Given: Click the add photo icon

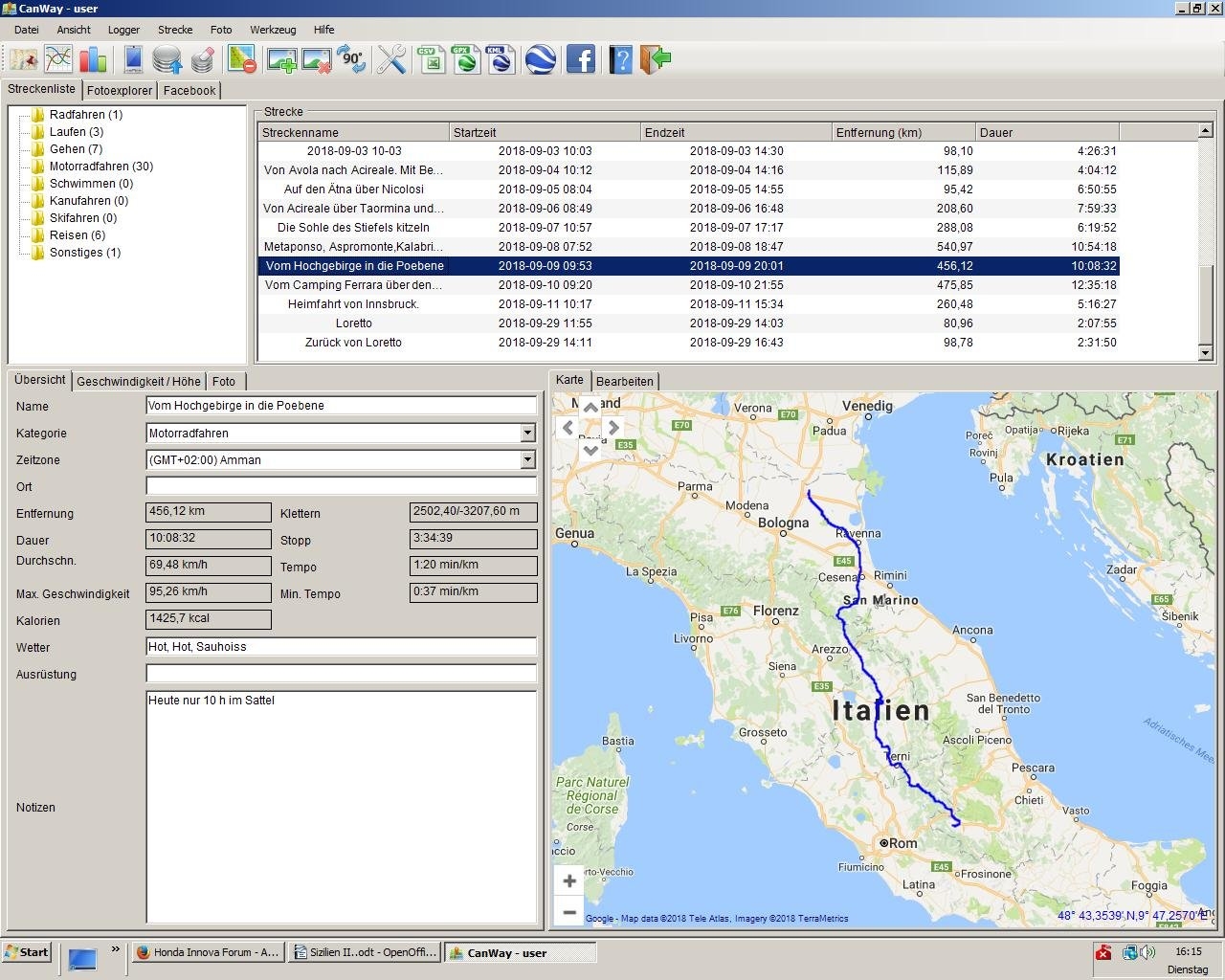Looking at the screenshot, I should coord(281,59).
